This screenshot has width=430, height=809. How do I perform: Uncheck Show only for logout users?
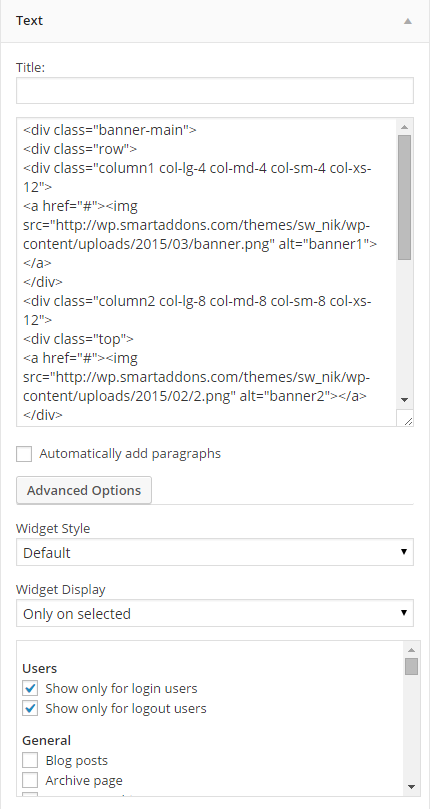tap(30, 708)
